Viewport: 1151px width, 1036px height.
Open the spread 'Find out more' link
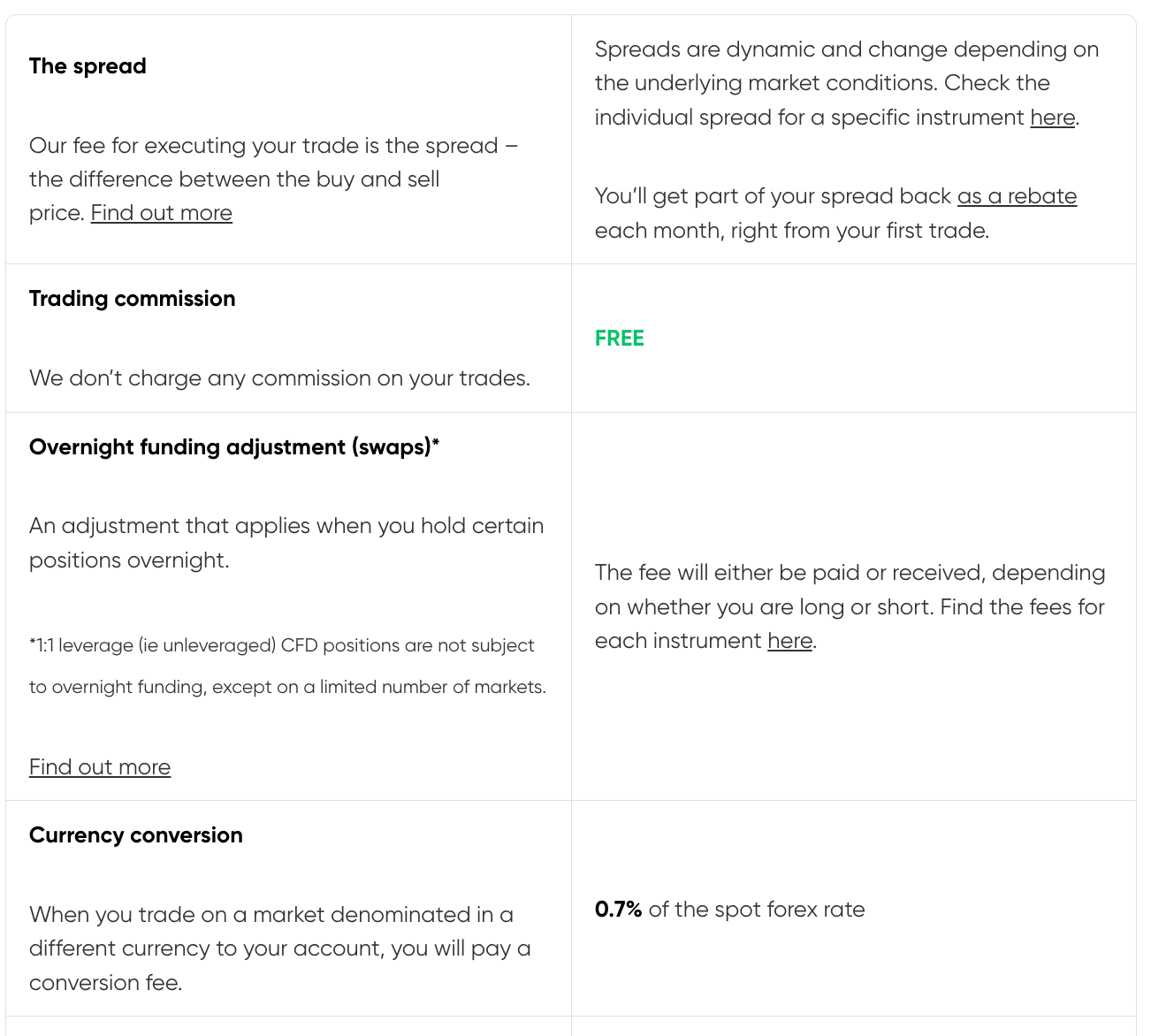162,213
